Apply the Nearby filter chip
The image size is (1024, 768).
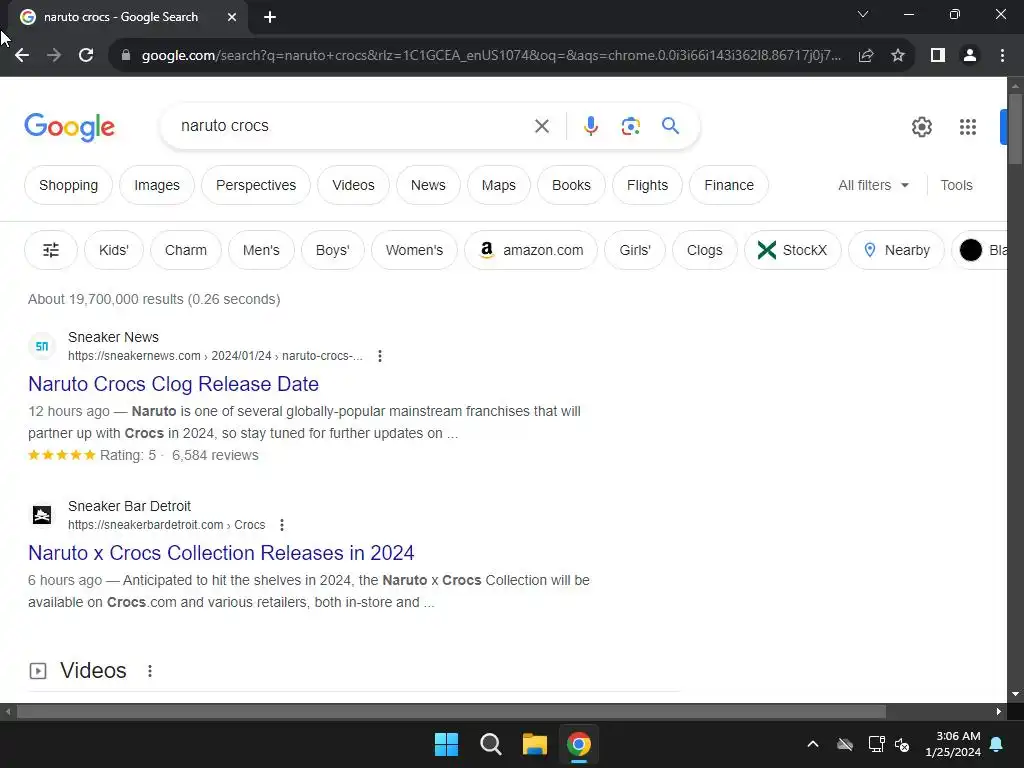896,250
